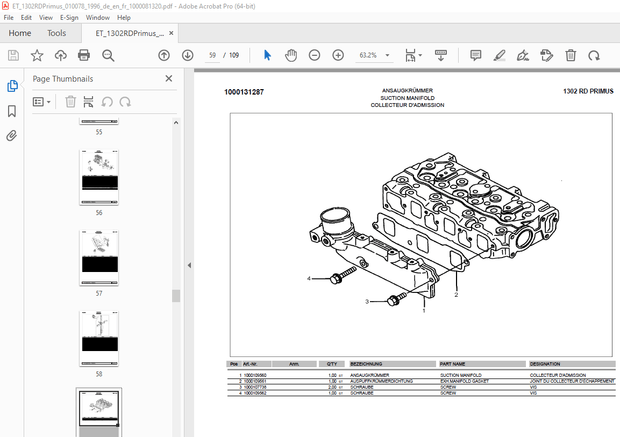This screenshot has width=620, height=437.
Task: Click the Save file icon
Action: click(x=13, y=55)
